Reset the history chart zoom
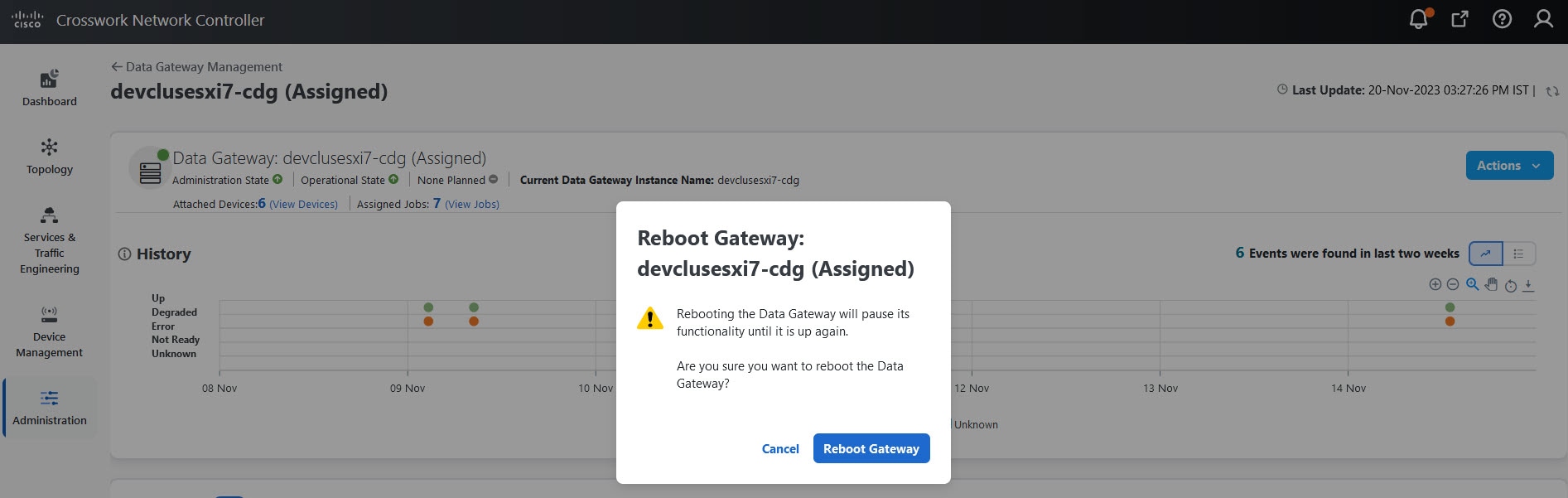Screen dimensions: 1568x498 click(x=1510, y=285)
